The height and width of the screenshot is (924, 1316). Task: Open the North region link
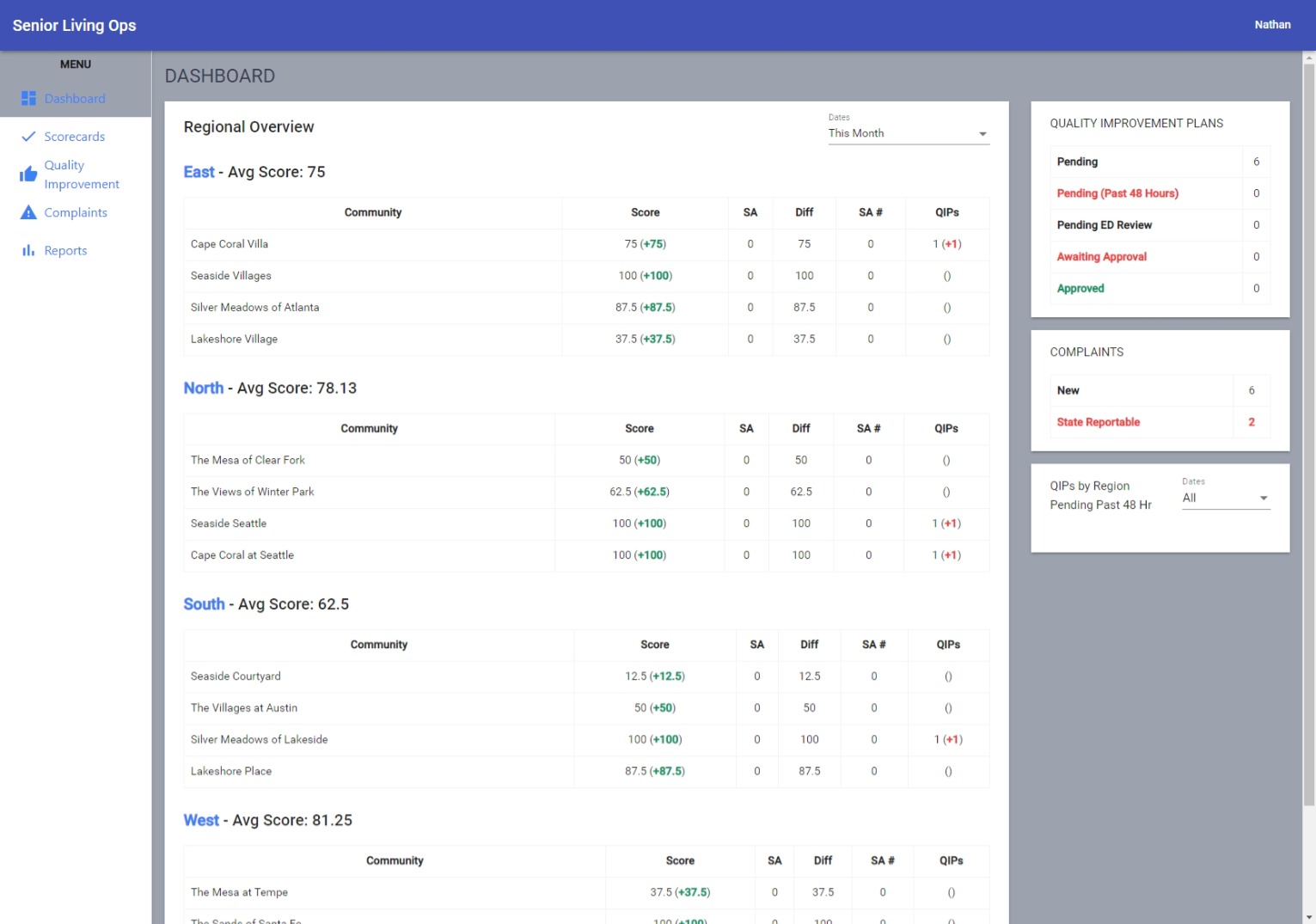click(203, 388)
